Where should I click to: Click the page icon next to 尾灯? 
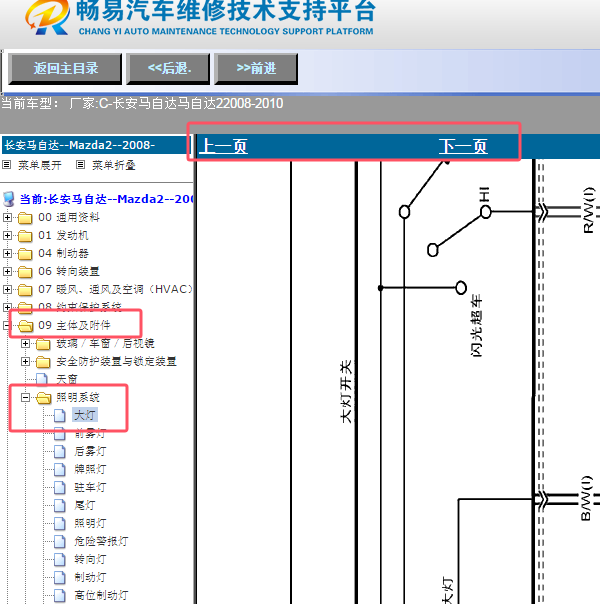coord(60,505)
